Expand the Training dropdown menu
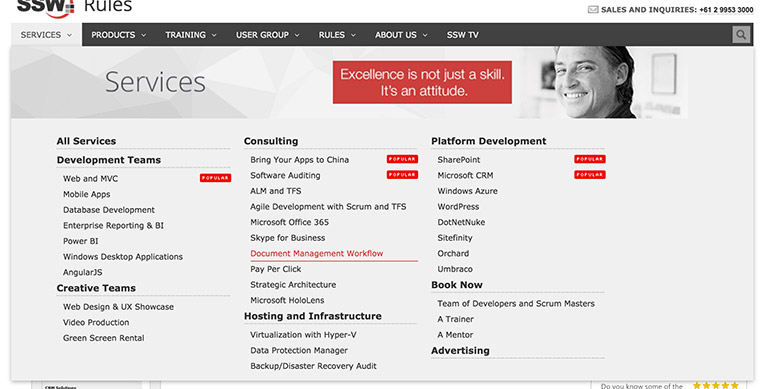 [190, 35]
